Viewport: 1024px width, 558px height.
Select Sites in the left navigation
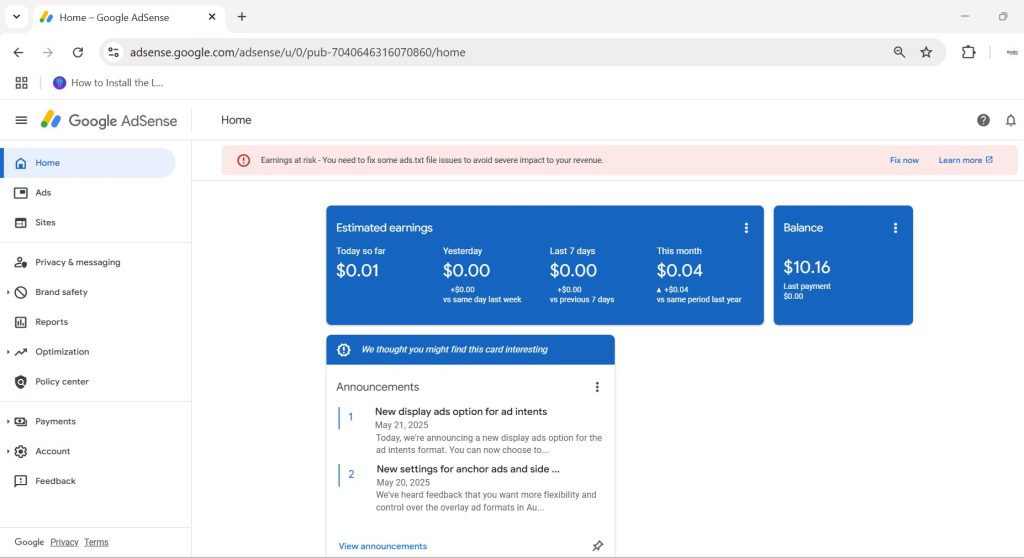[x=45, y=222]
